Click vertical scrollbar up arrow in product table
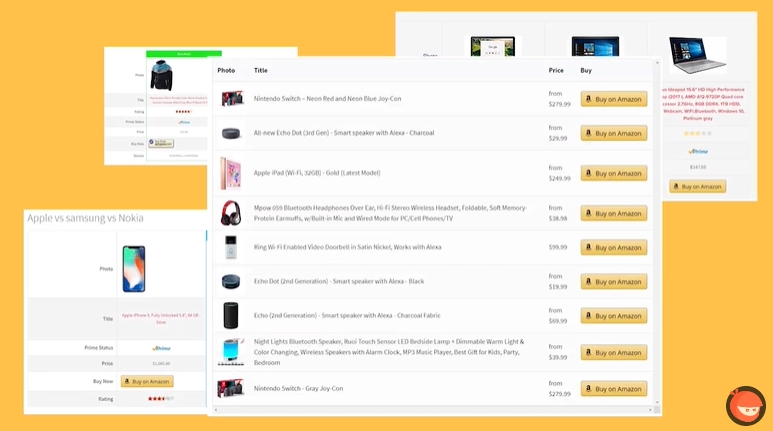Screen dimensions: 773x431 [657, 63]
